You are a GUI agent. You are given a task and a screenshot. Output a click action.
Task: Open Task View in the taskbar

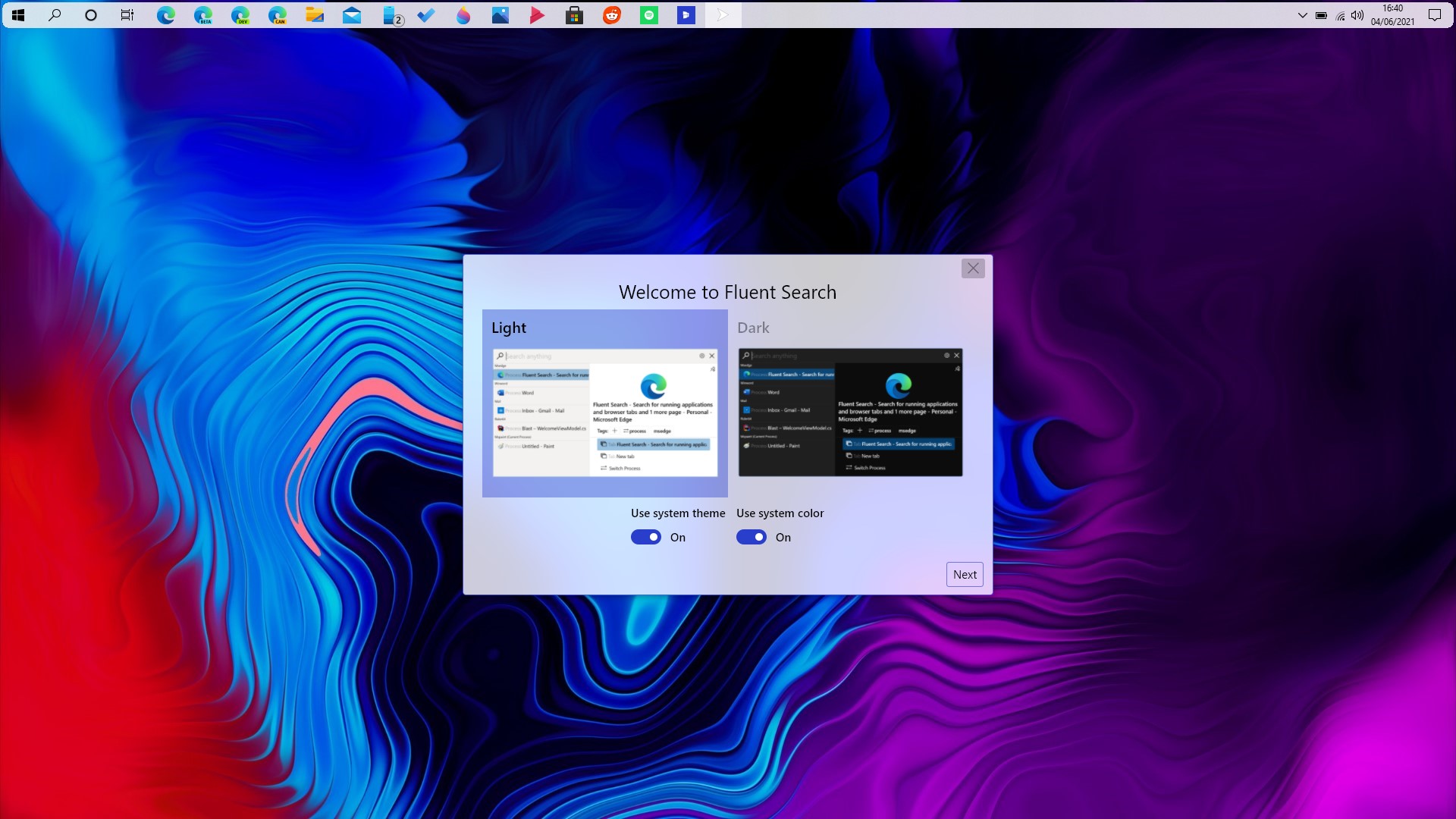click(x=127, y=15)
